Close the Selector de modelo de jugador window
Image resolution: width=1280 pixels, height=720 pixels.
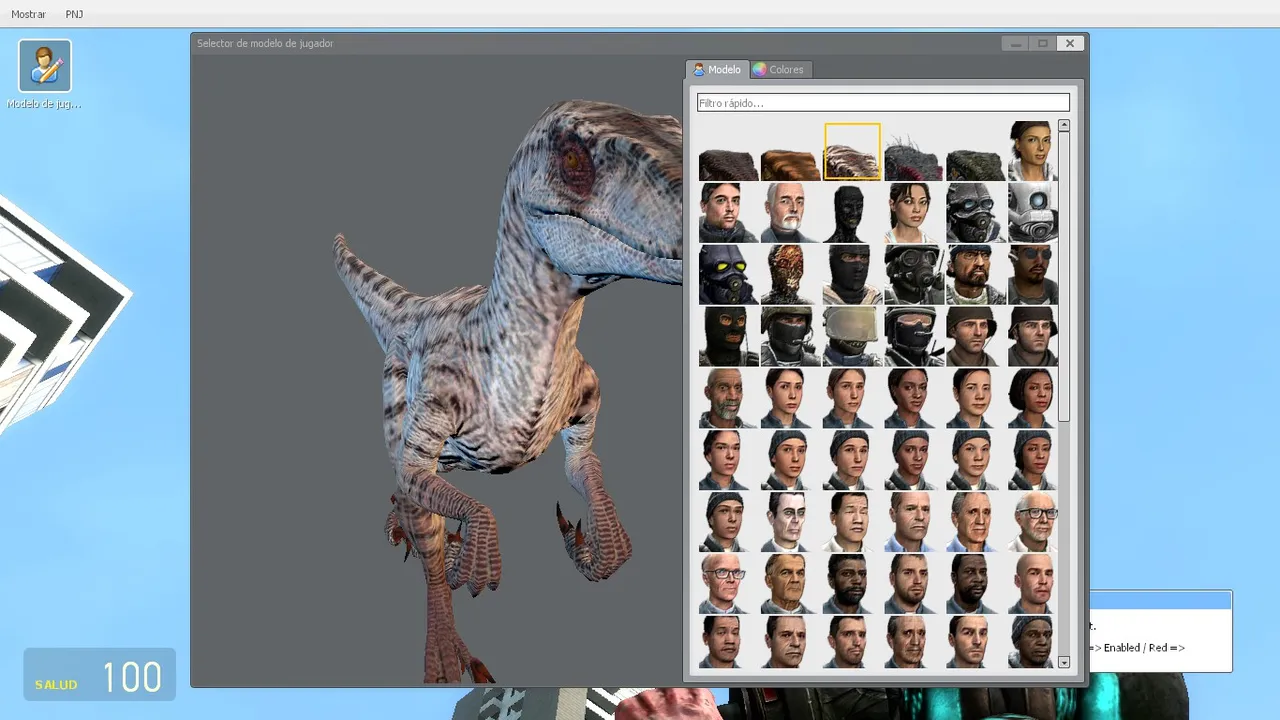(x=1070, y=43)
